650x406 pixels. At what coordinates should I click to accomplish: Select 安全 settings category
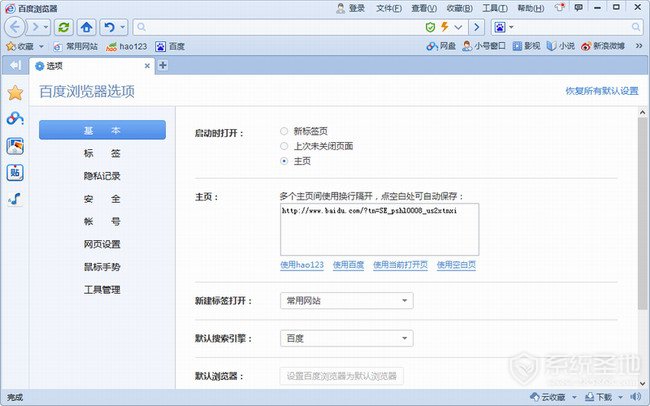click(x=102, y=199)
